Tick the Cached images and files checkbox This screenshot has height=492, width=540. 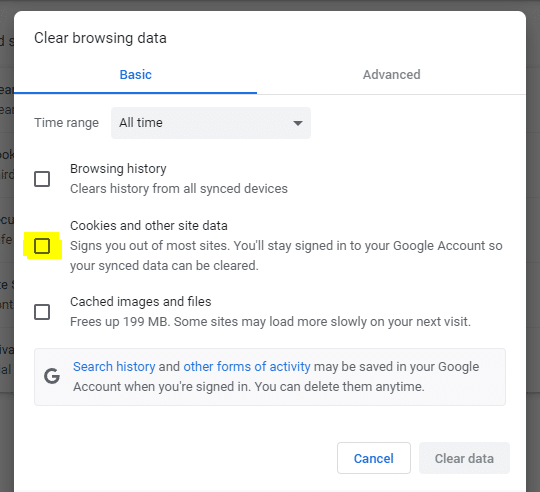[42, 312]
